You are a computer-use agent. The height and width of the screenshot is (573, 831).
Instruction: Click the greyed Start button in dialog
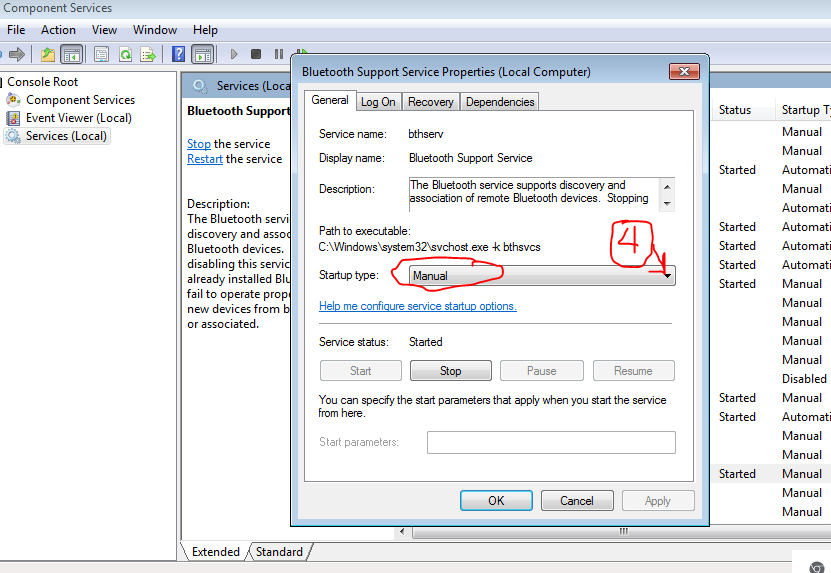click(360, 371)
